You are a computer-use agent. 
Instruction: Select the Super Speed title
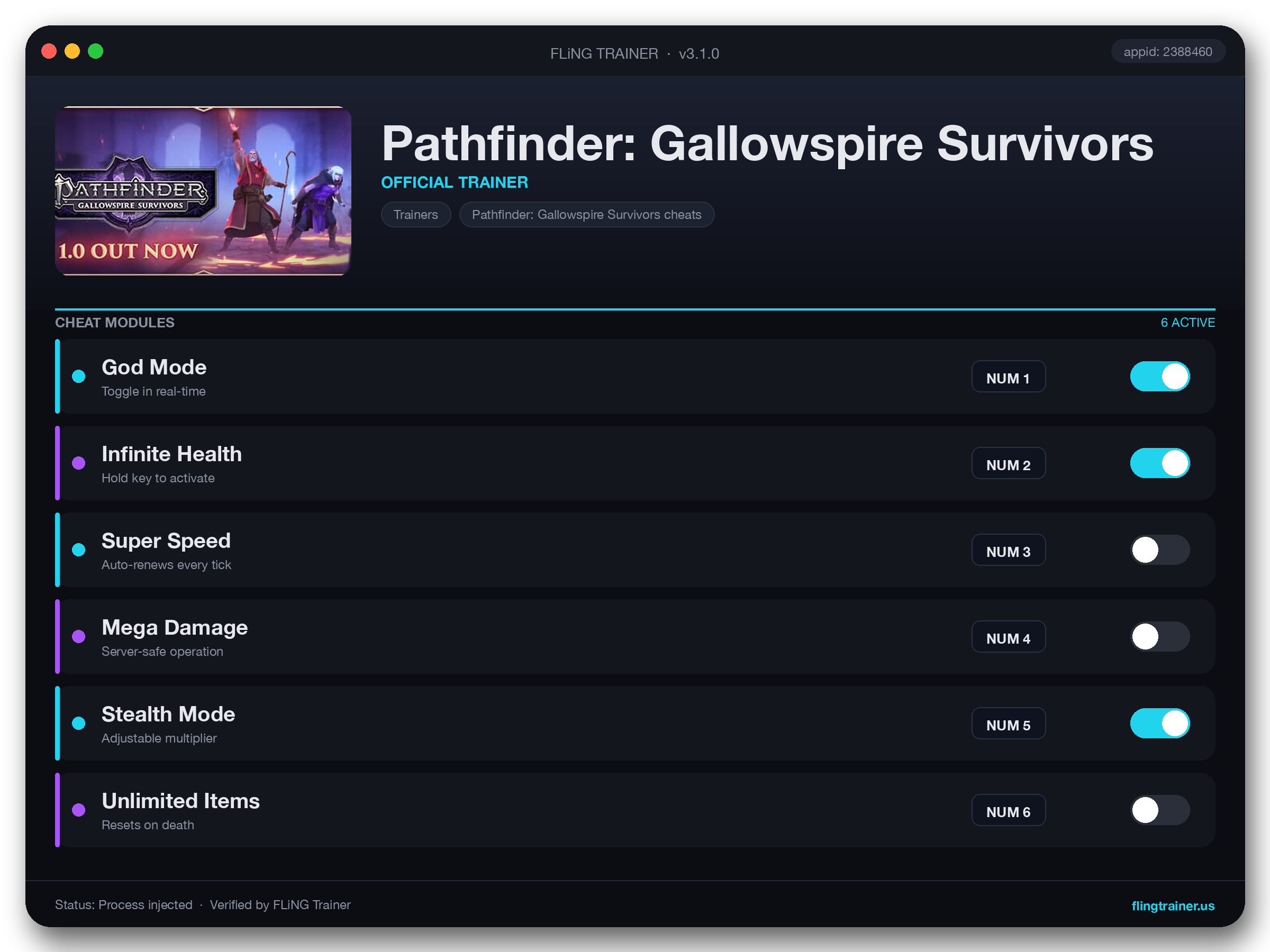pos(166,541)
